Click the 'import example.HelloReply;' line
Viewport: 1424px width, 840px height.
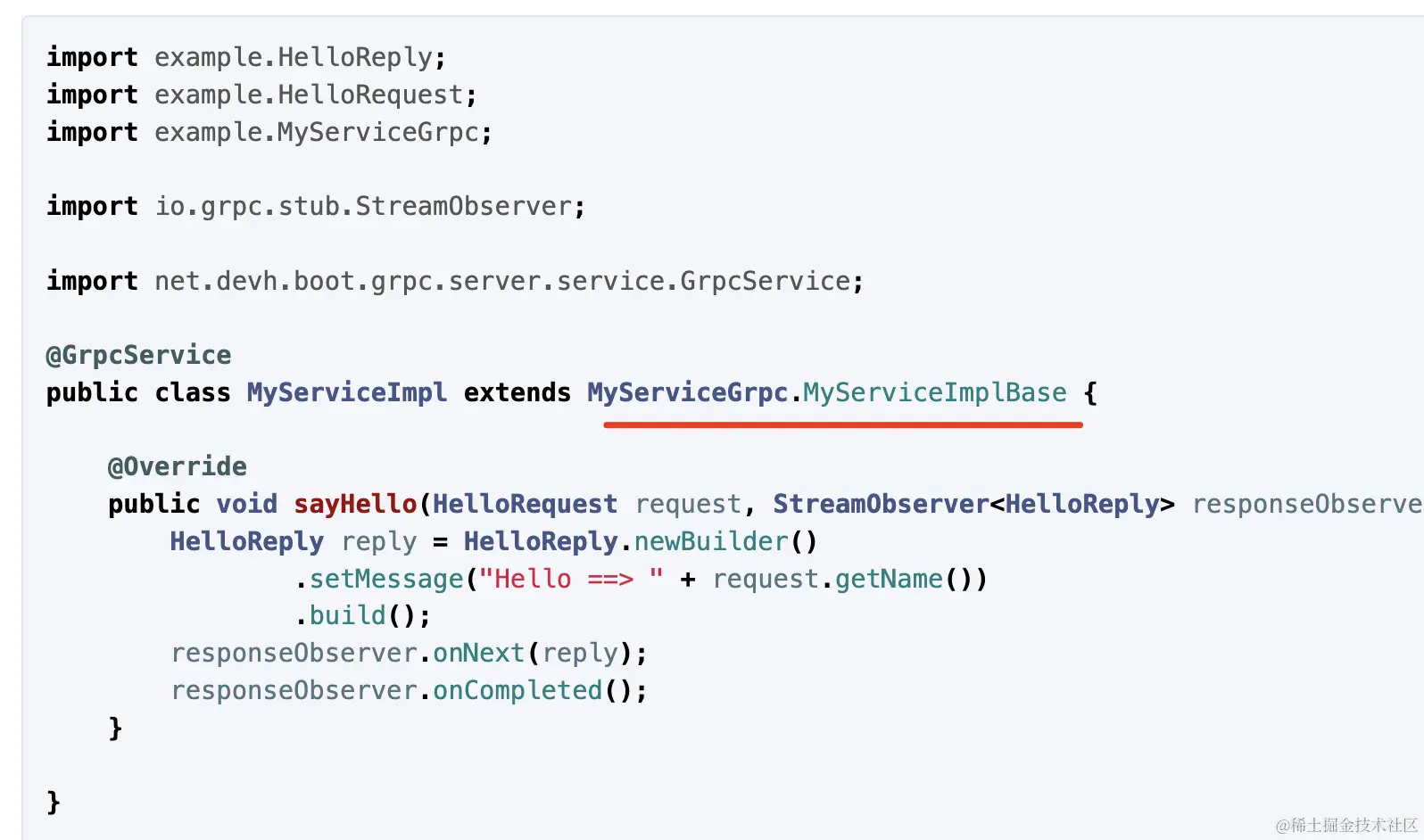click(246, 57)
